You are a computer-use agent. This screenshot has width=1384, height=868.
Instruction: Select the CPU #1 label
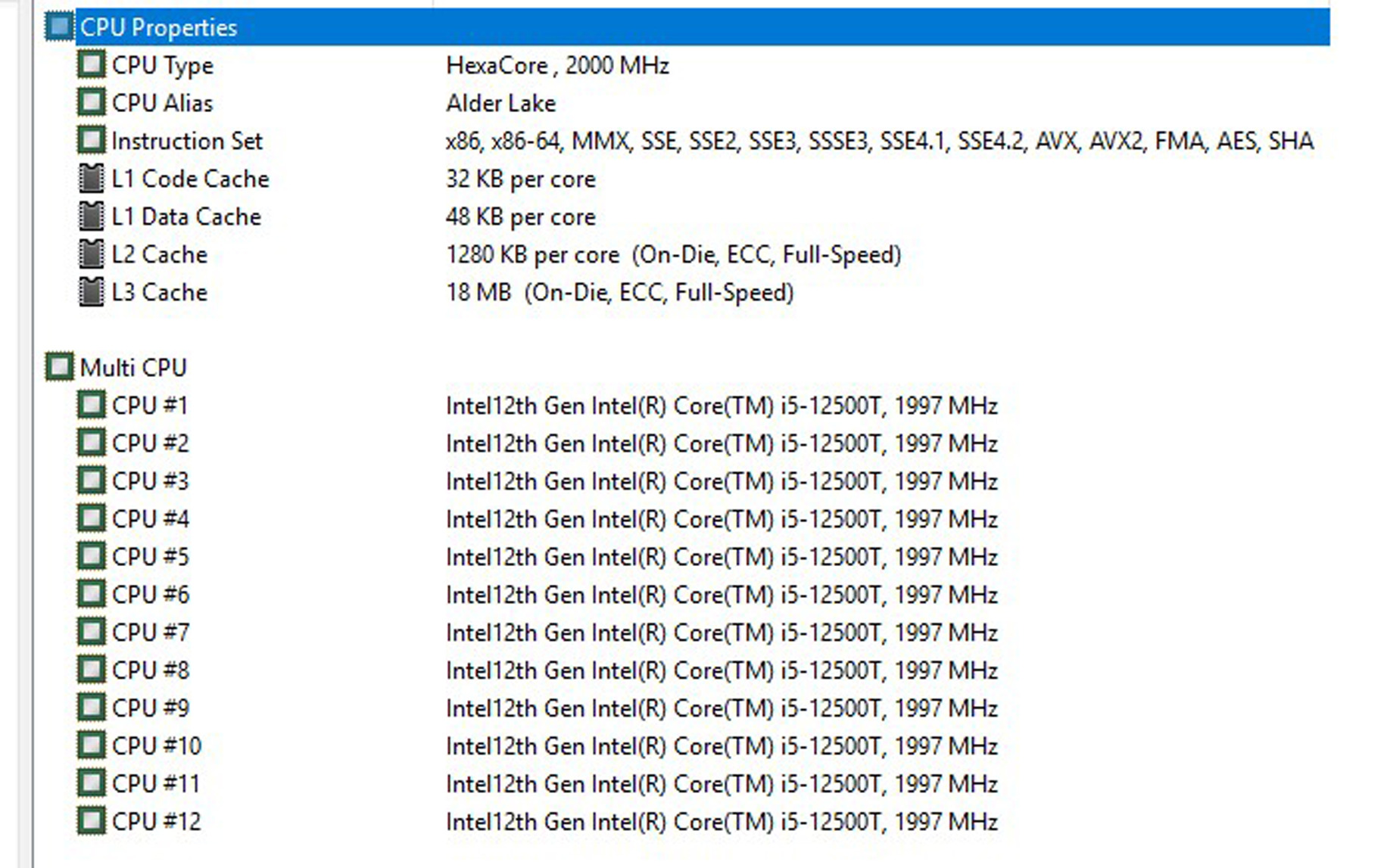[x=150, y=406]
